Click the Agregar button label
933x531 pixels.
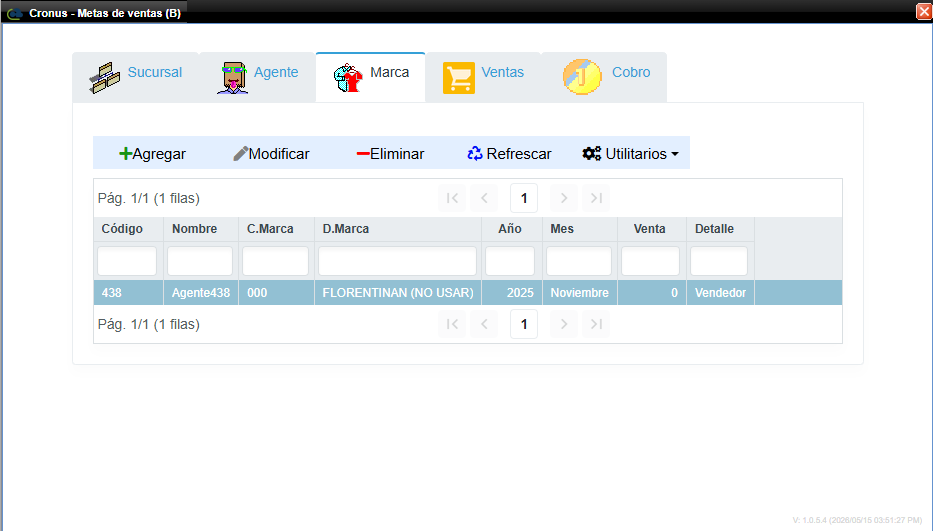click(159, 154)
